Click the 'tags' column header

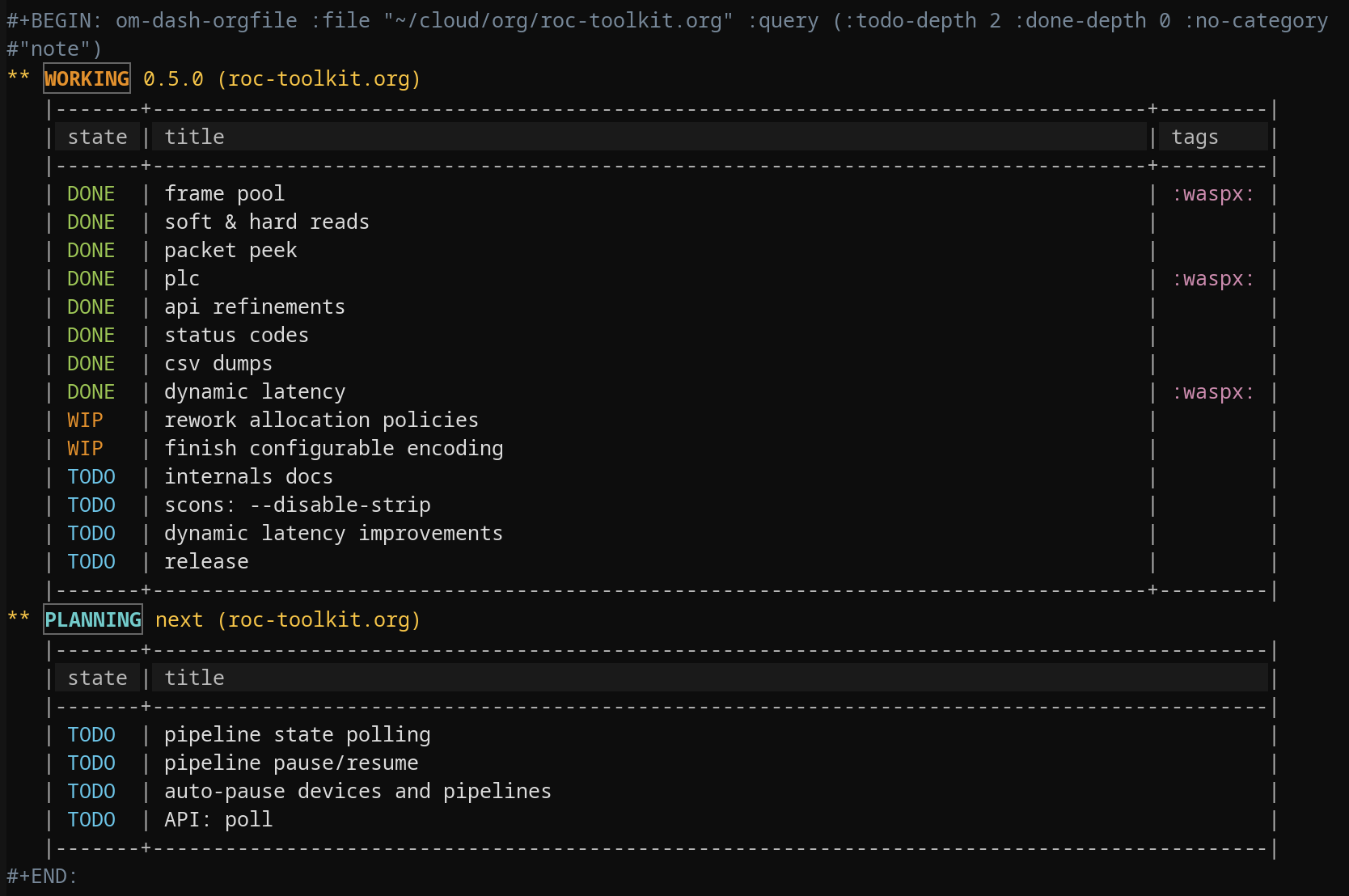1195,137
